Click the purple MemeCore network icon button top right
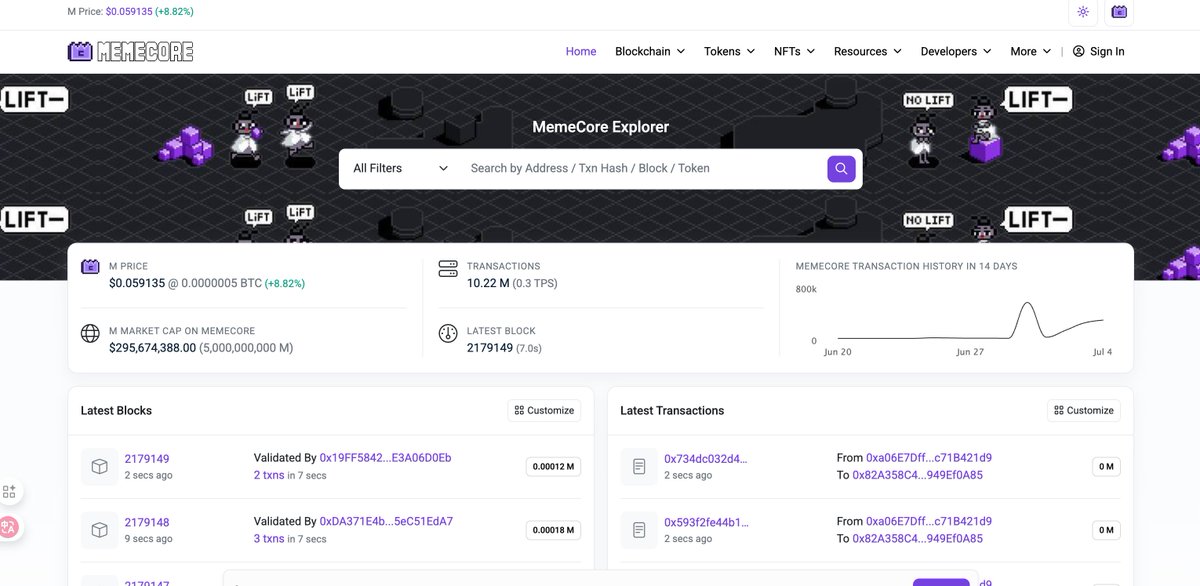The image size is (1200, 586). coord(1119,12)
